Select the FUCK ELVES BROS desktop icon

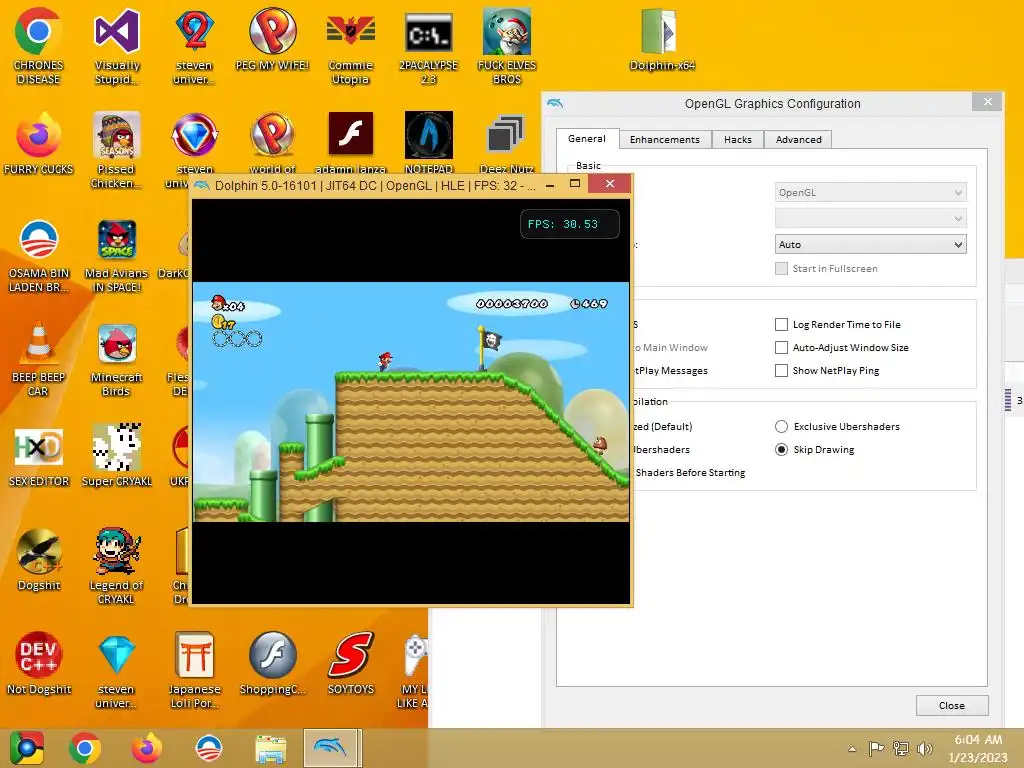(x=507, y=46)
